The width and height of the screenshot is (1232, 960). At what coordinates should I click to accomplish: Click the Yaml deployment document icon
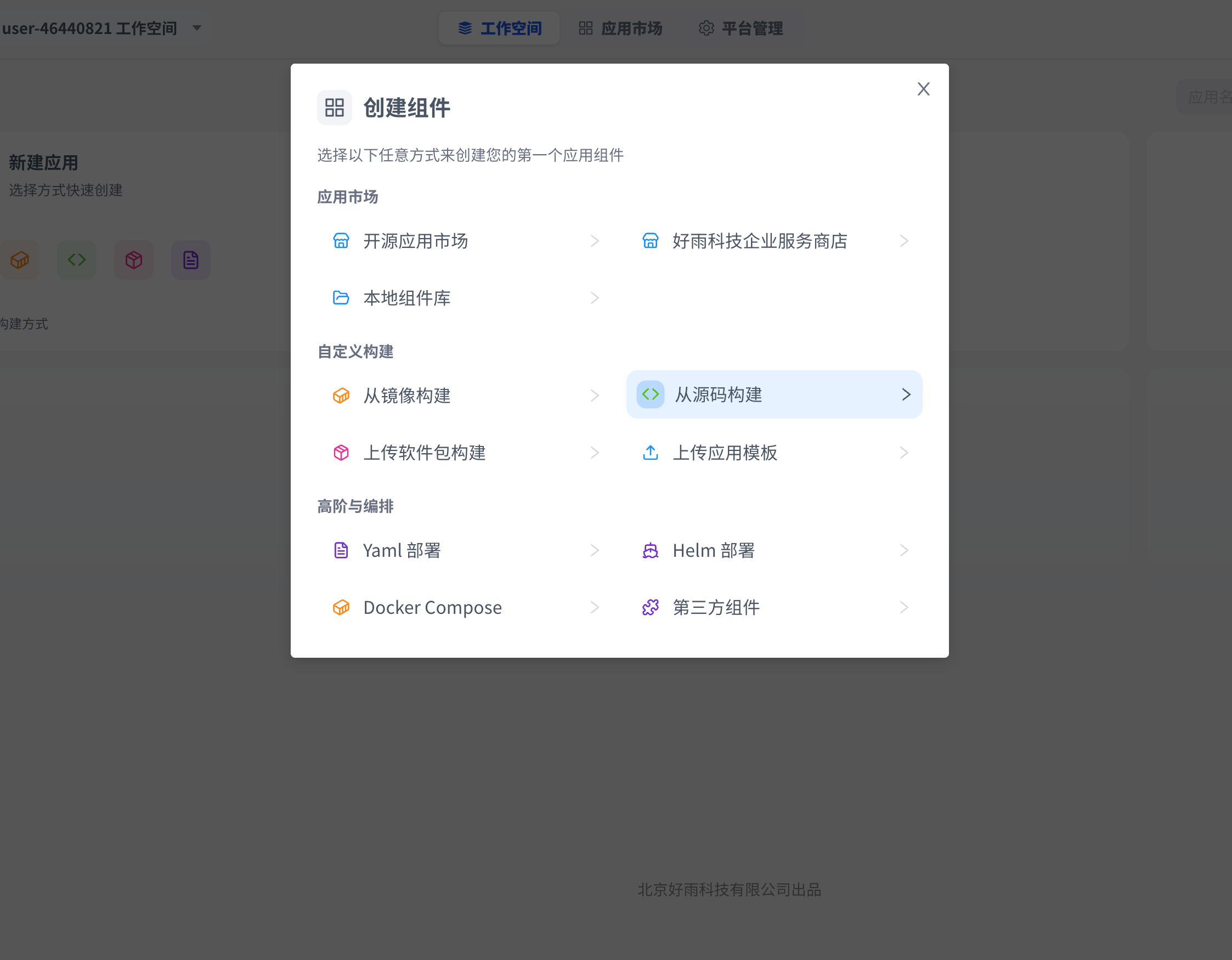341,551
